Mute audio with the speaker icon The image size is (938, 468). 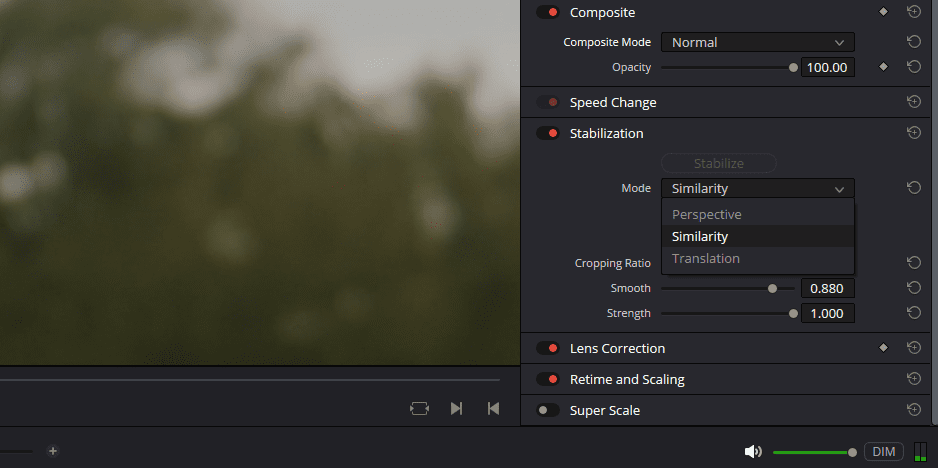tap(753, 451)
